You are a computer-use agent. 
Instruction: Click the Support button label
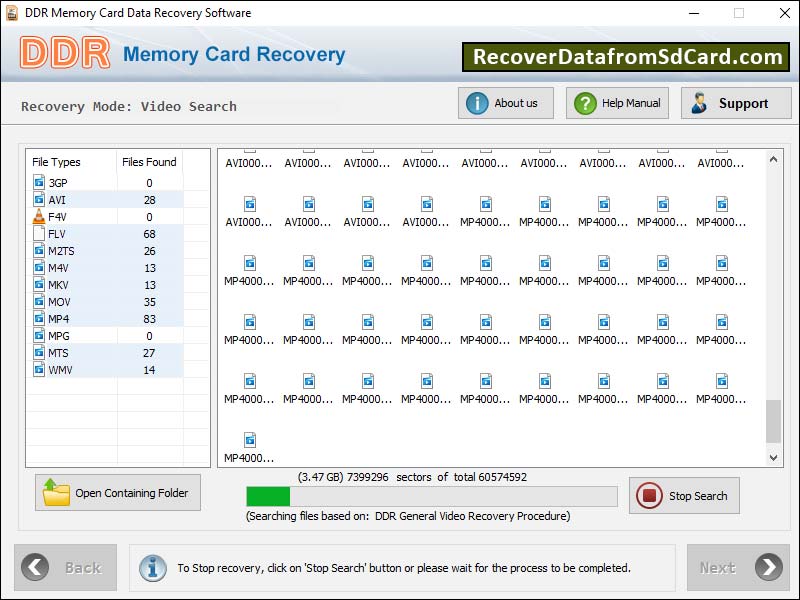pyautogui.click(x=743, y=103)
